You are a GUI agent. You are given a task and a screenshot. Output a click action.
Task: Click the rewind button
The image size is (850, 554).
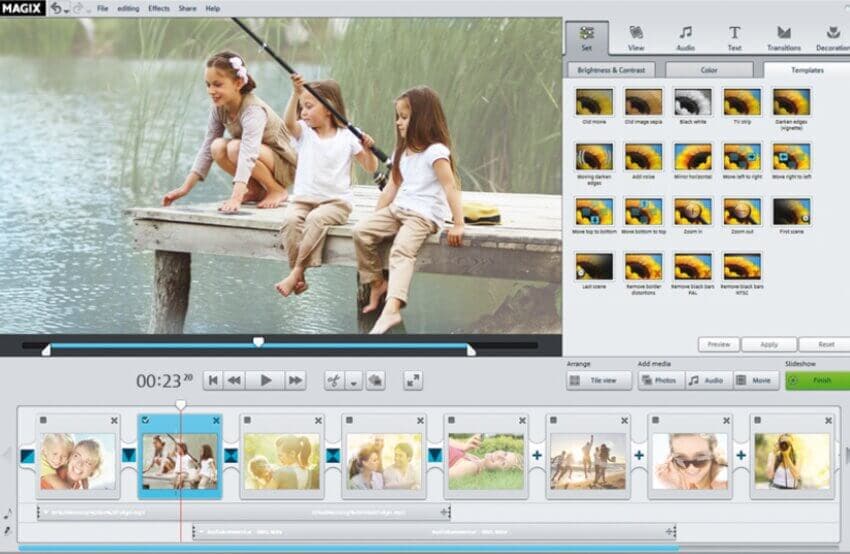tap(234, 381)
